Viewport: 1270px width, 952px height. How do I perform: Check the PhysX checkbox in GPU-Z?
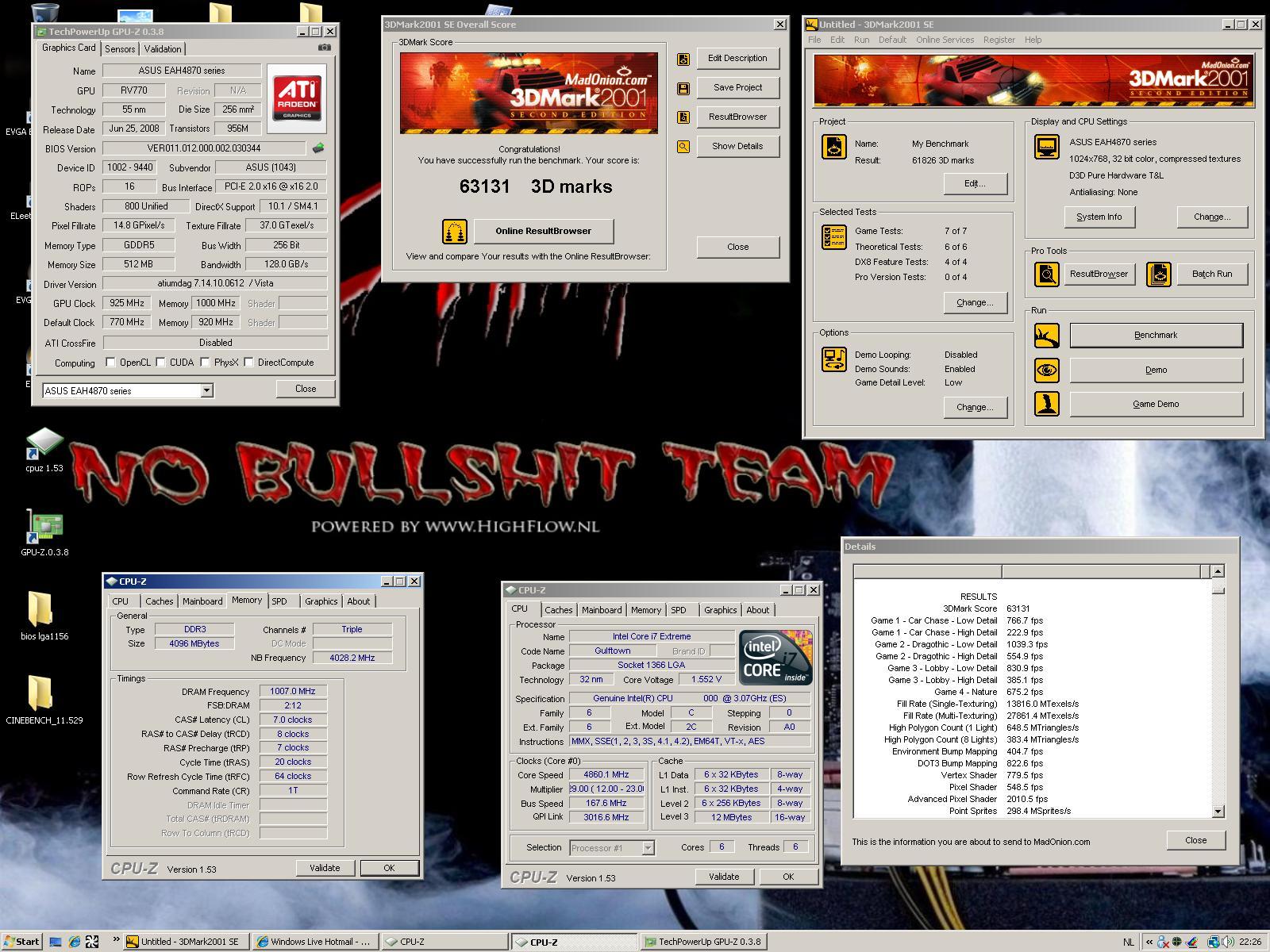[x=206, y=363]
